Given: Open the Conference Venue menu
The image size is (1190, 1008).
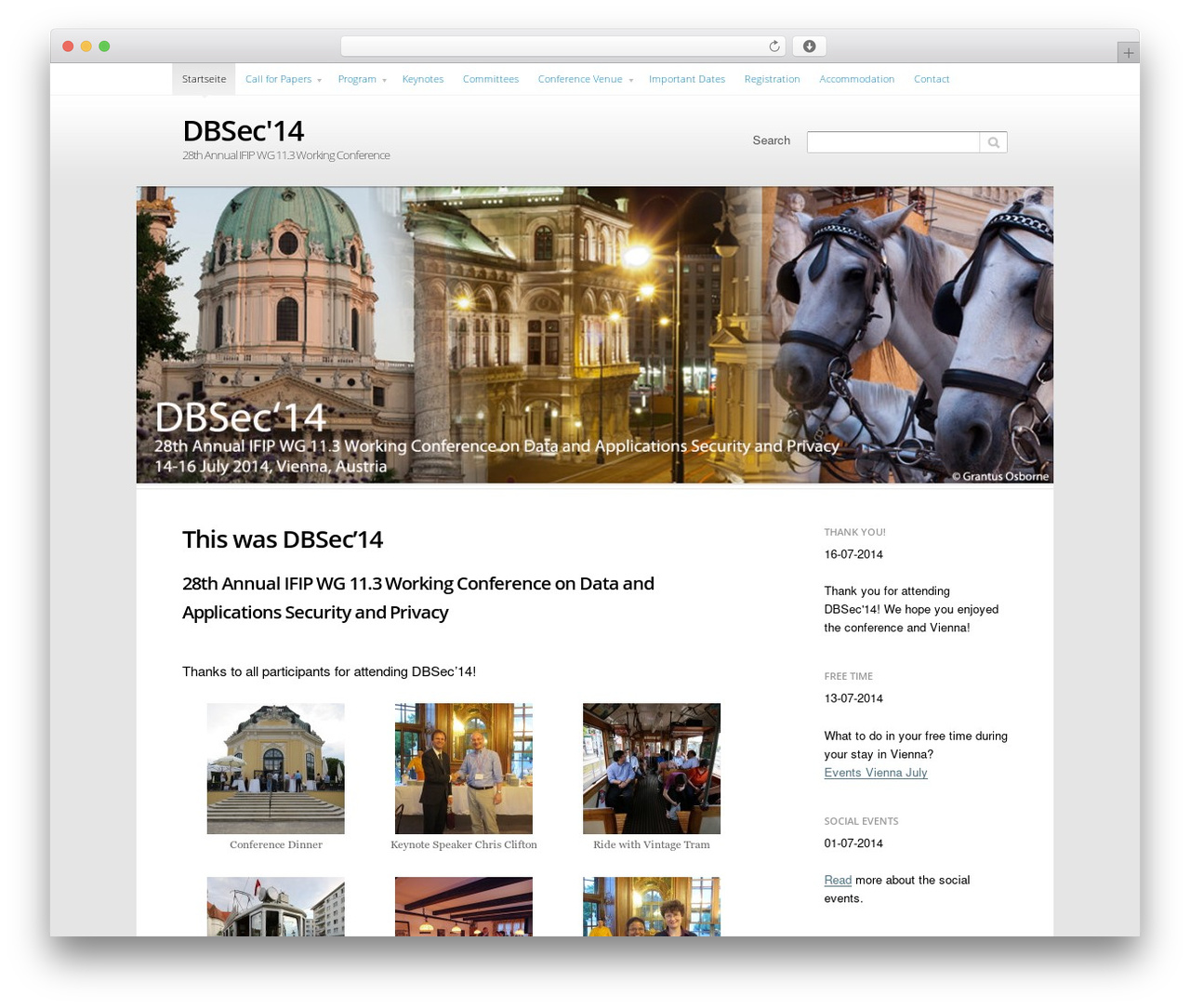Looking at the screenshot, I should pos(580,79).
